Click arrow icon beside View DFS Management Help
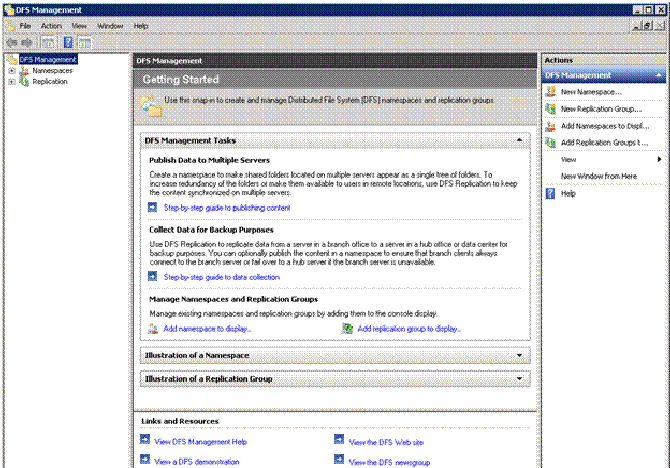 (145, 439)
